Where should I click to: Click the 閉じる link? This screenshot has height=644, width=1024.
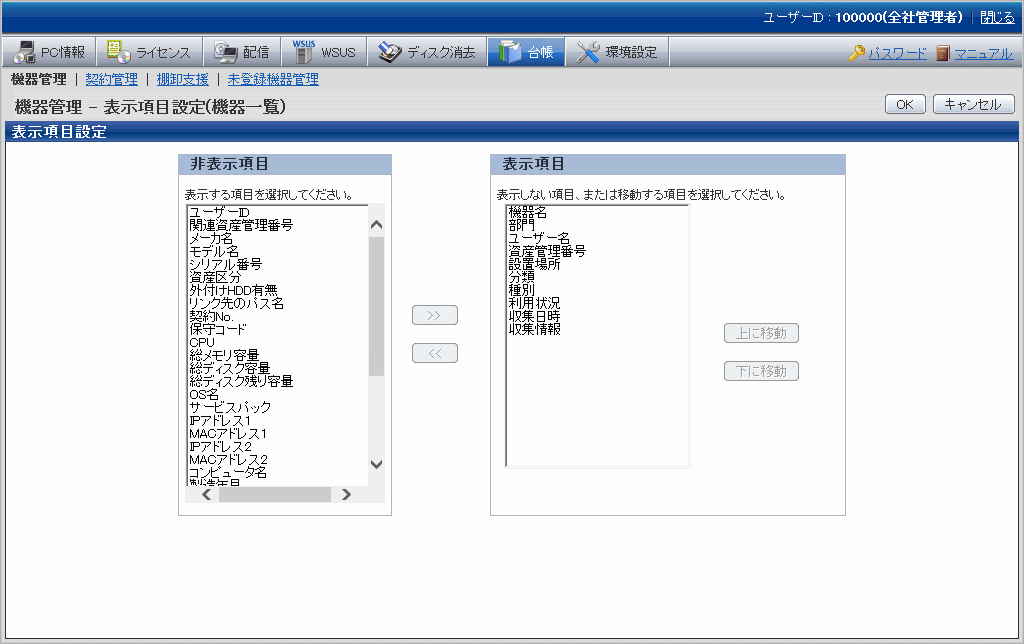click(x=997, y=18)
